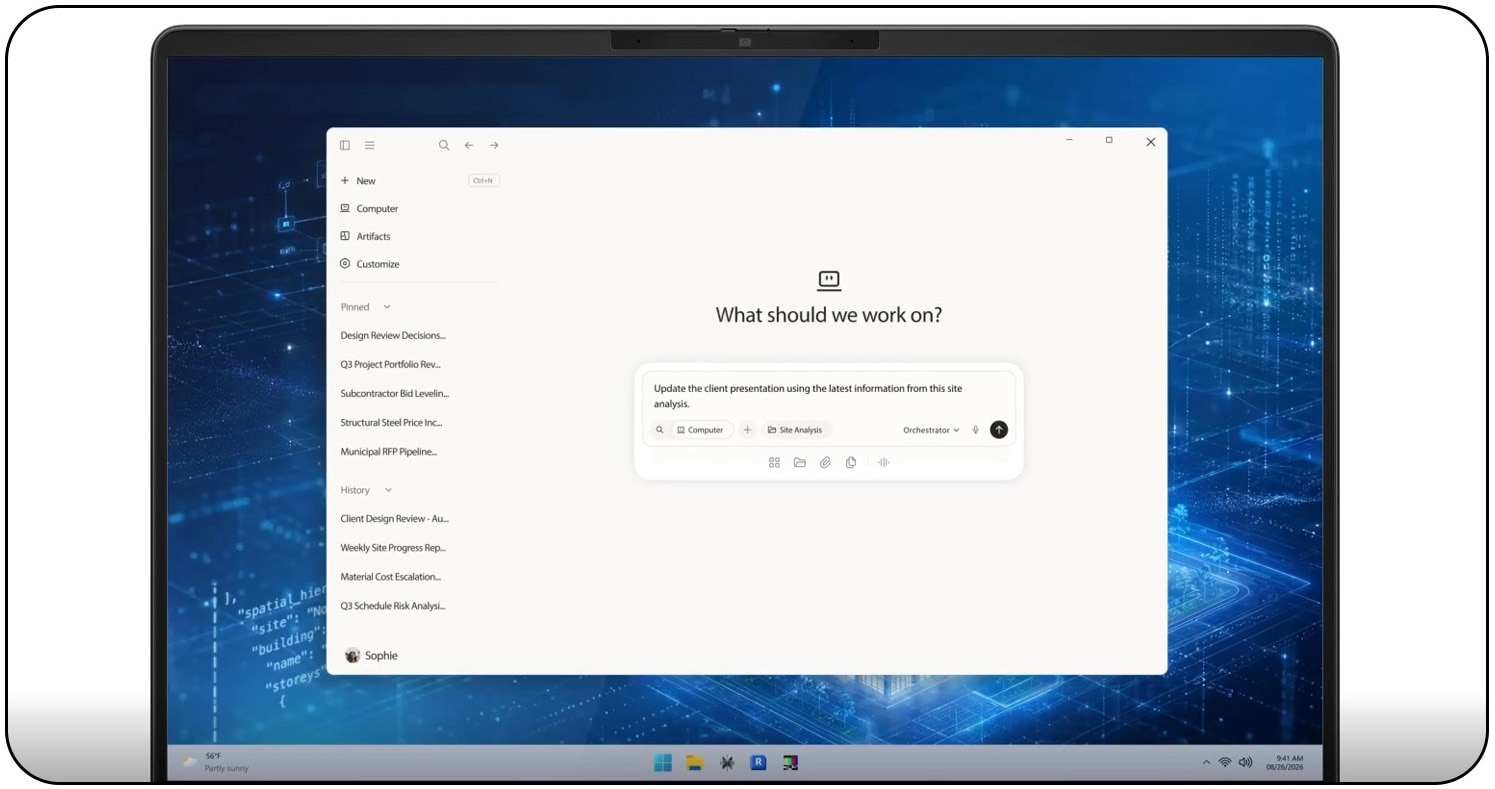This screenshot has height=789, width=1495.
Task: Toggle the Computer chip in the prompt box
Action: click(x=701, y=430)
